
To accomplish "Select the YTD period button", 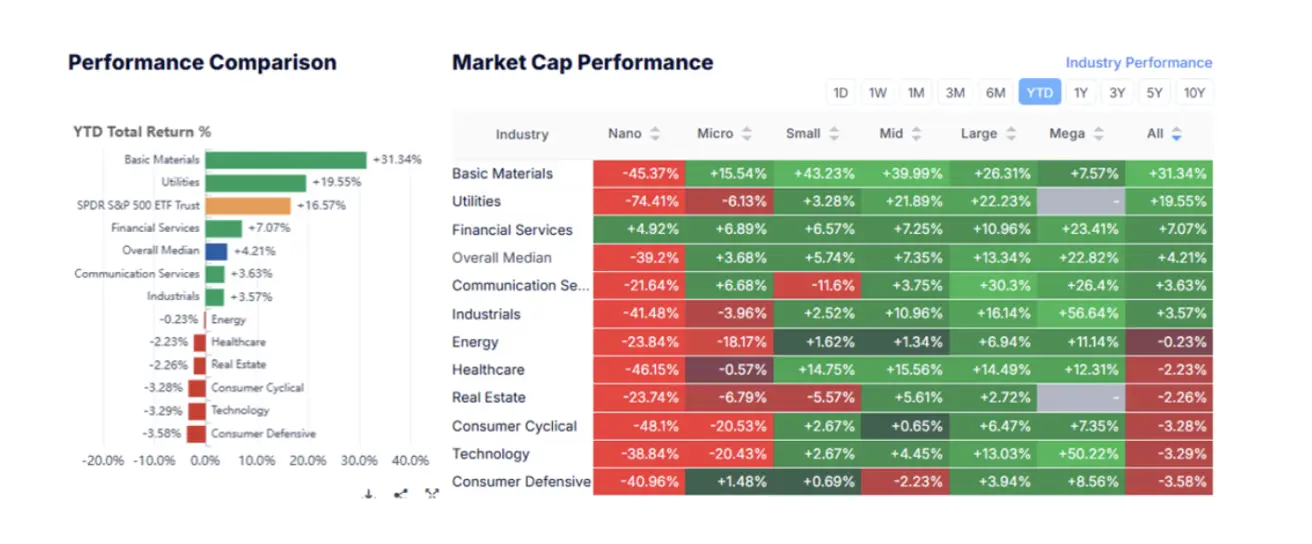I will click(1039, 93).
